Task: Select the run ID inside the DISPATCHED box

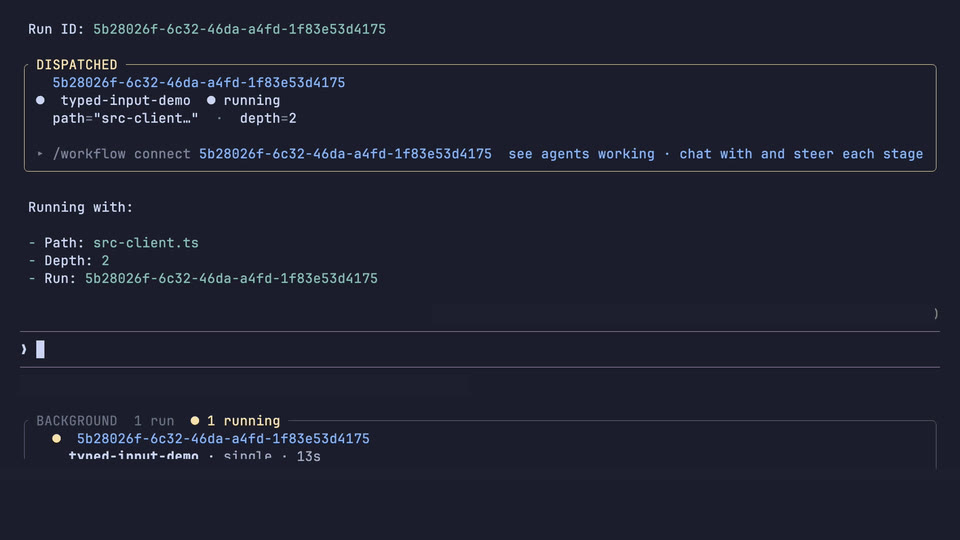Action: (198, 83)
